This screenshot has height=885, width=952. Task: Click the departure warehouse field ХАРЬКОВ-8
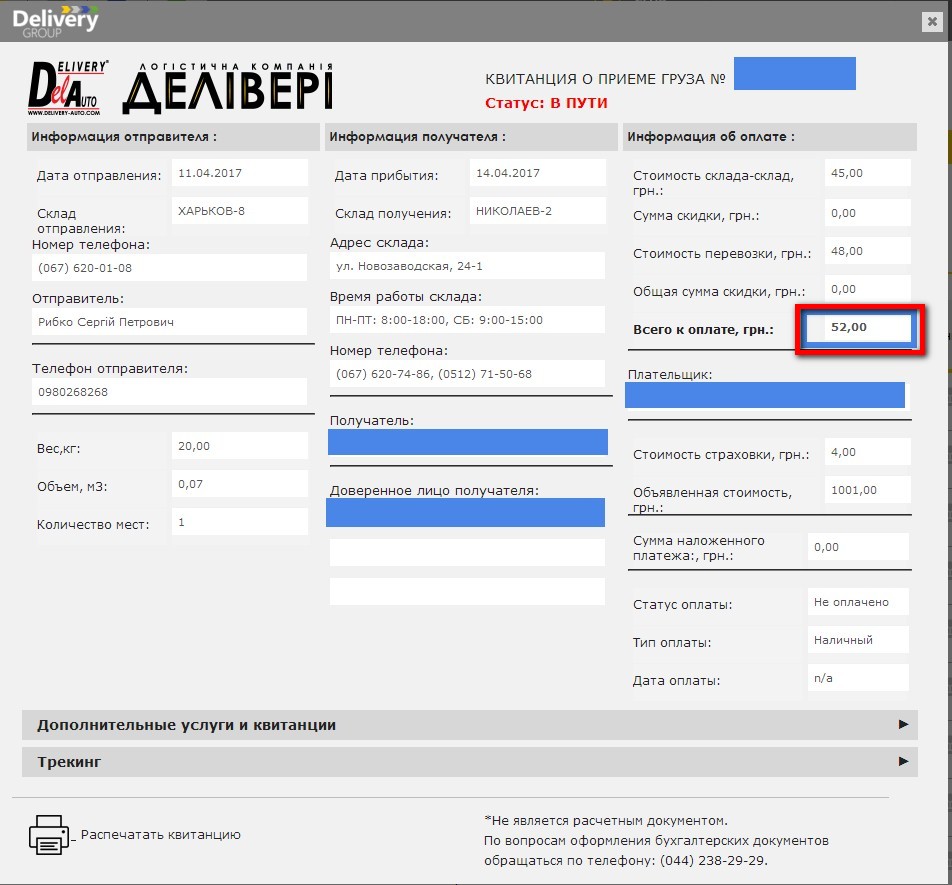pos(240,211)
